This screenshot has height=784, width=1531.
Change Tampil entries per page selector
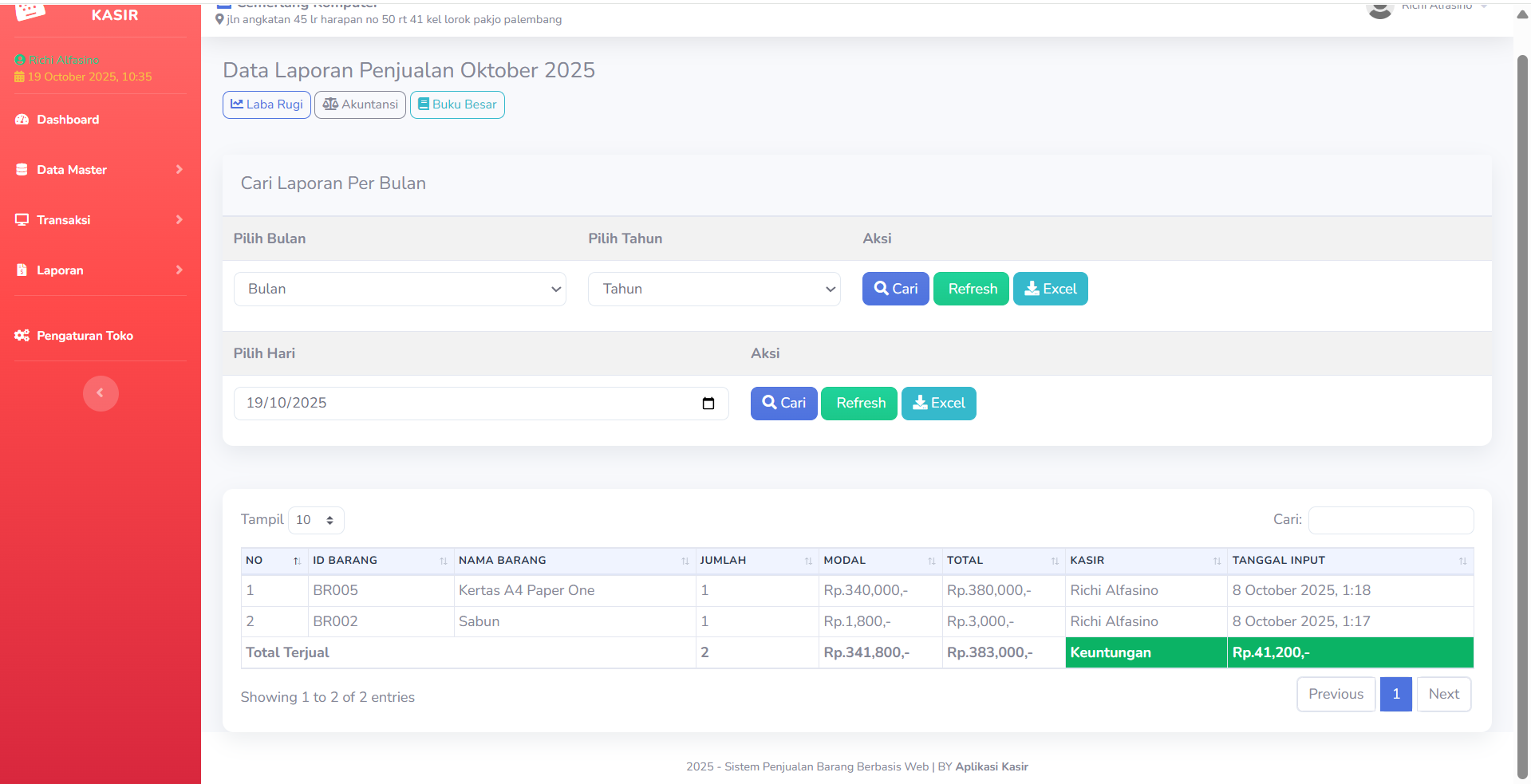click(x=316, y=520)
